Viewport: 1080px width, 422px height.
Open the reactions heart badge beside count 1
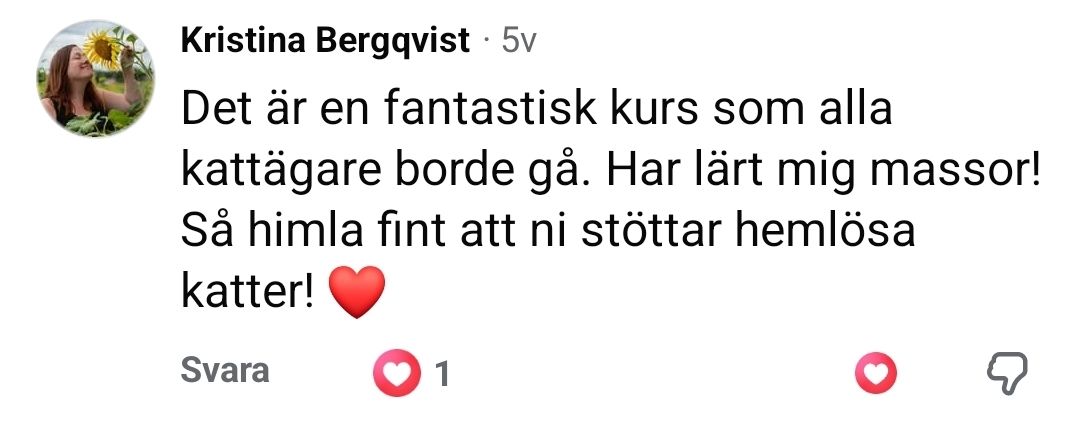[396, 372]
